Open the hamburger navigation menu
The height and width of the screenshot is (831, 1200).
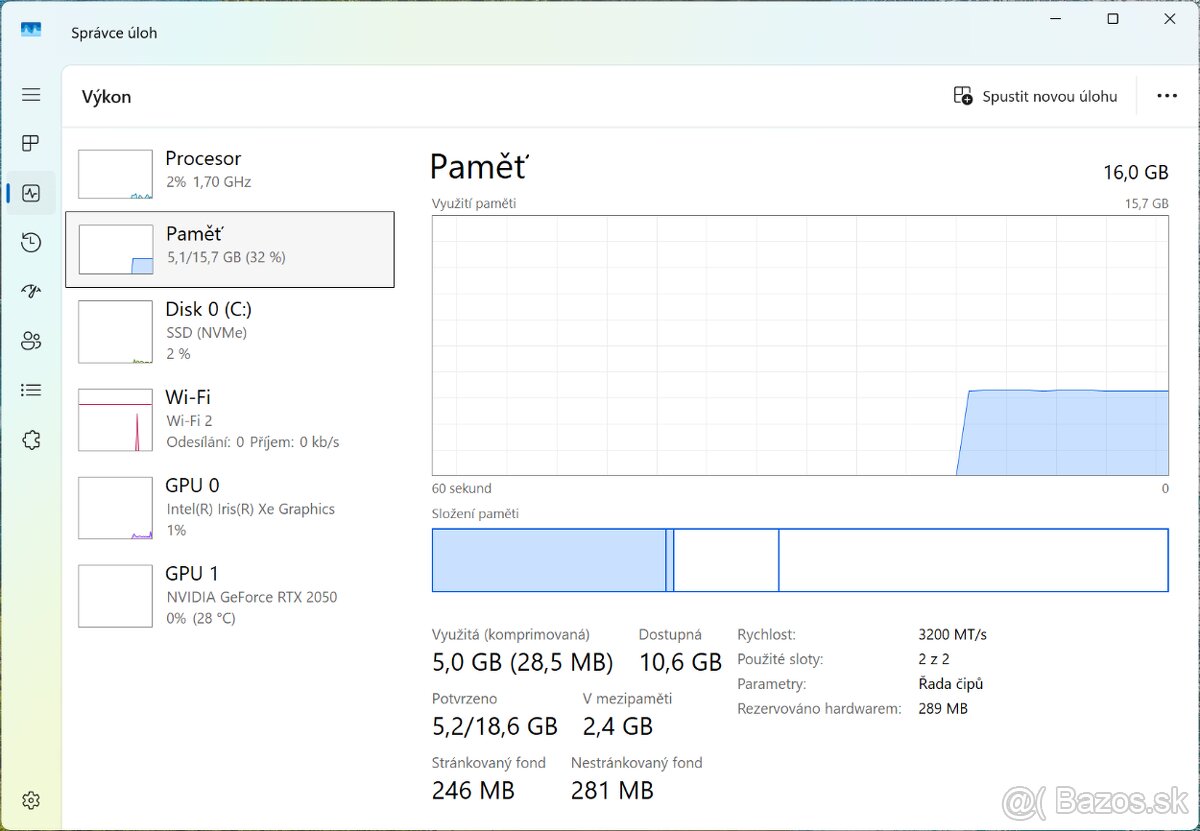click(x=31, y=94)
